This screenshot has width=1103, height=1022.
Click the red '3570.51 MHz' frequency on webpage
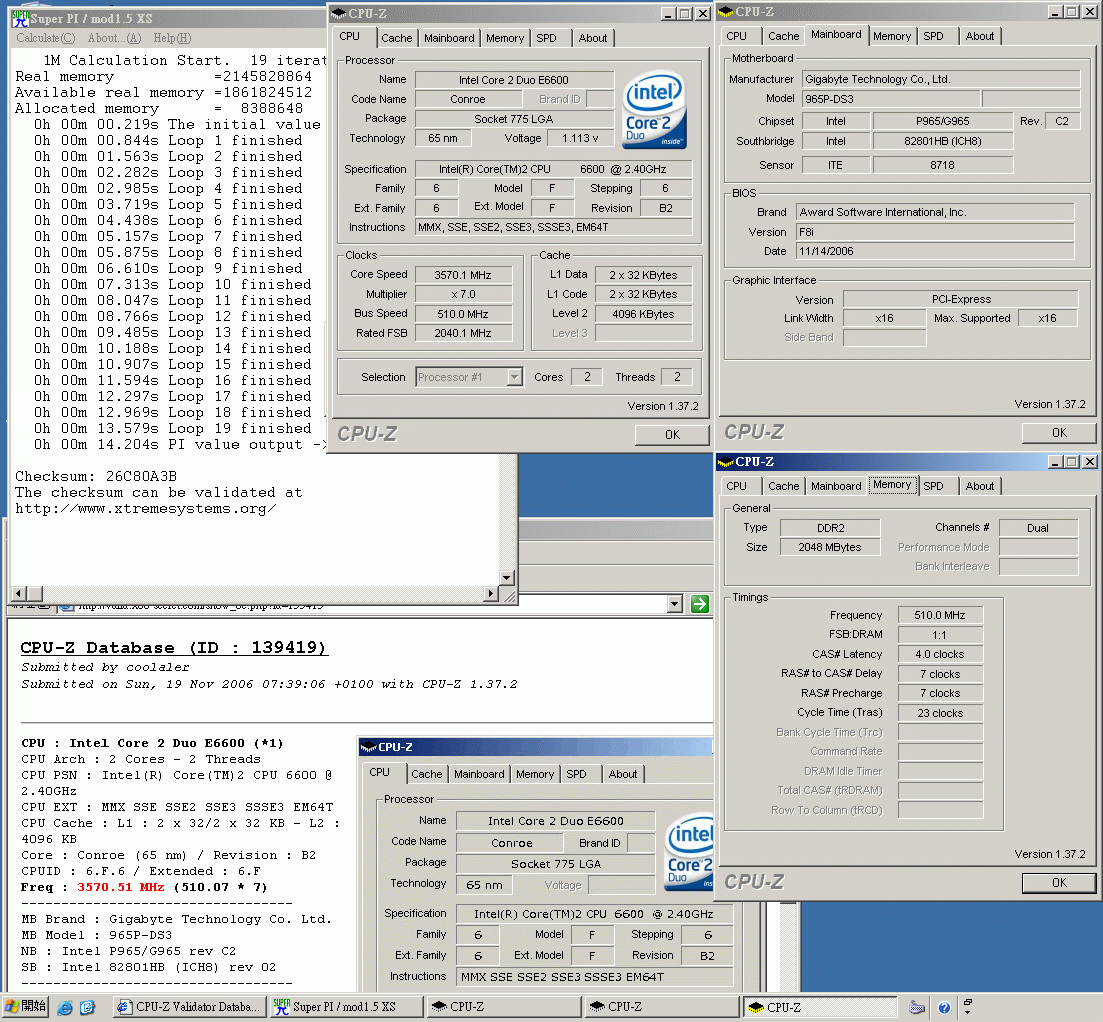pyautogui.click(x=121, y=887)
